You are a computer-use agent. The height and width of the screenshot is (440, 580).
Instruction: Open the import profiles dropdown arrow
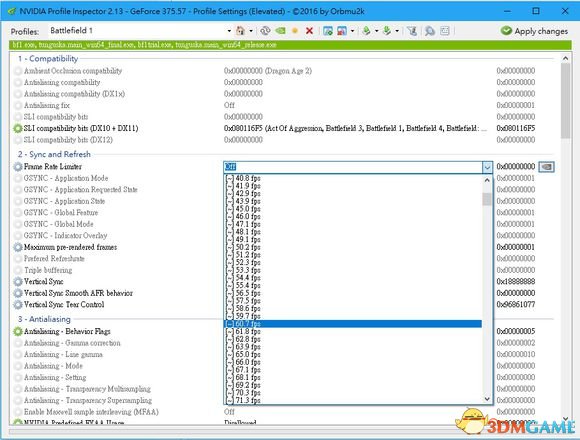pyautogui.click(x=397, y=31)
